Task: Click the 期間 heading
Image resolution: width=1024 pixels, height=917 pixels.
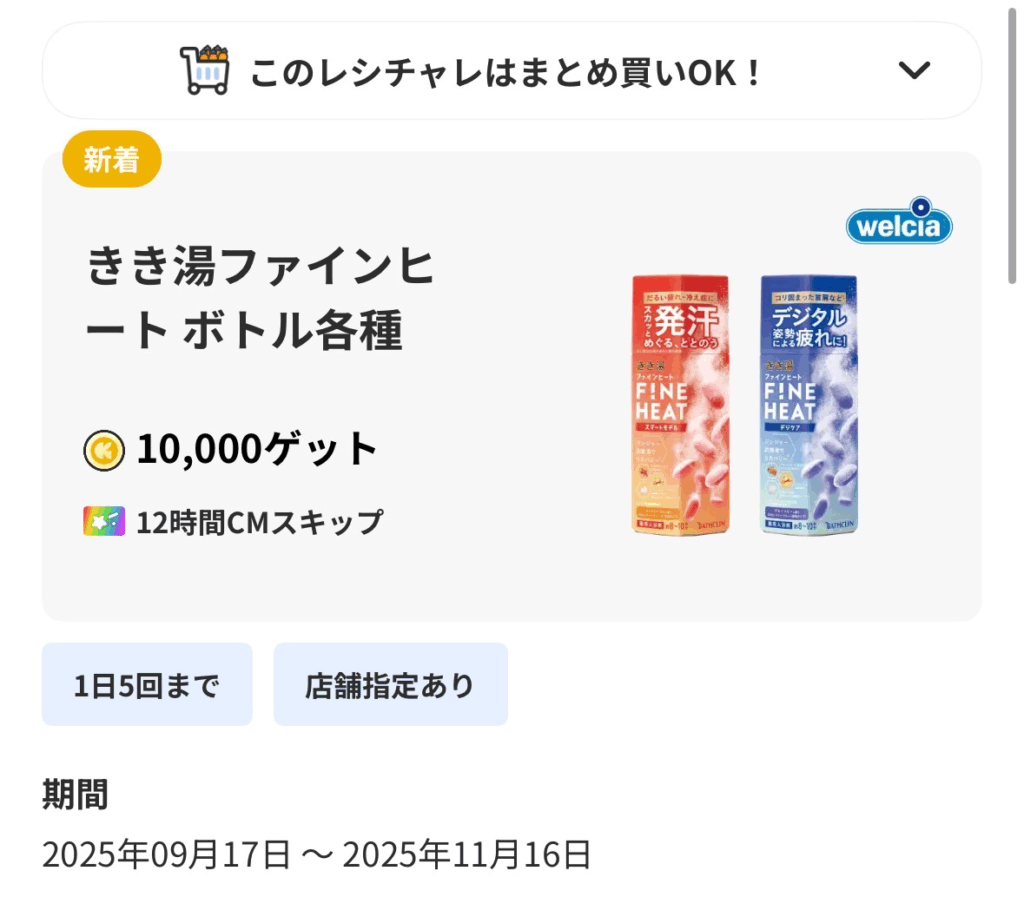Action: 75,796
